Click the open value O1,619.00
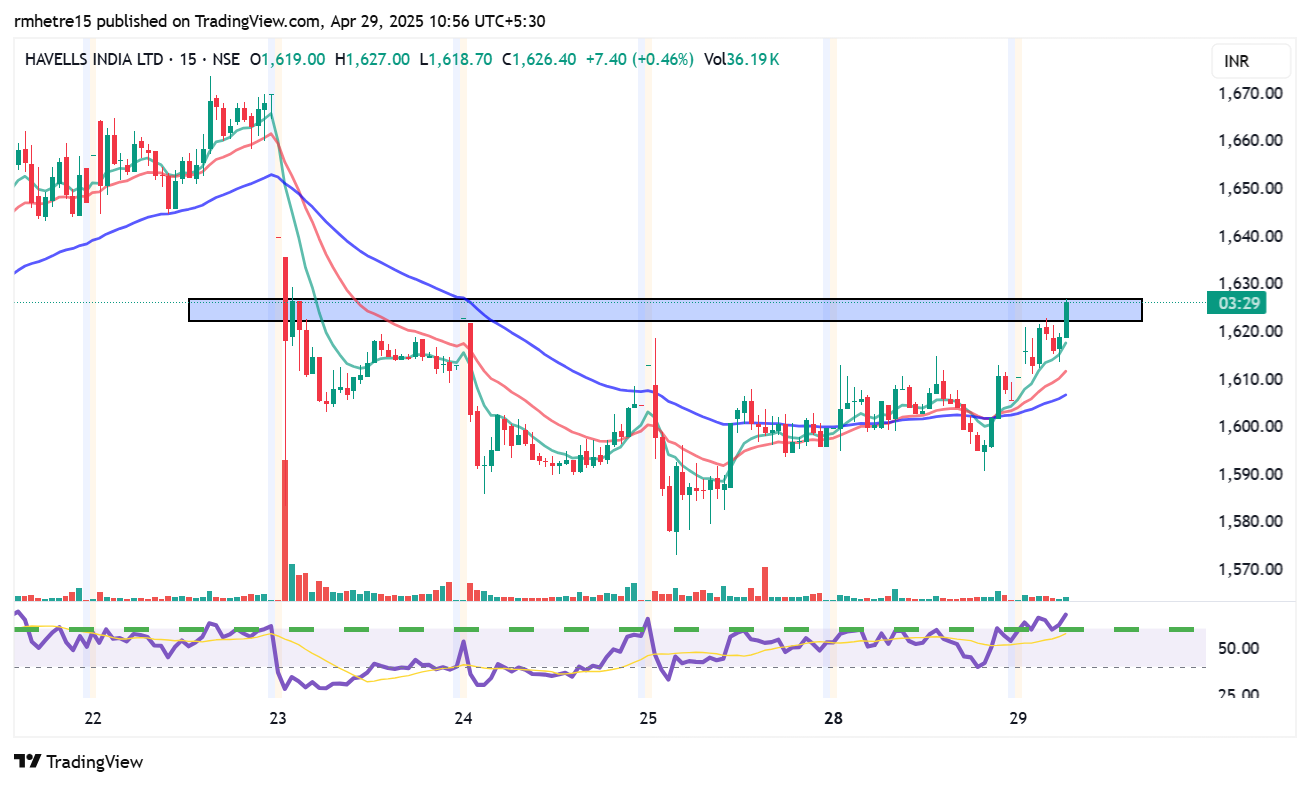 click(x=287, y=59)
